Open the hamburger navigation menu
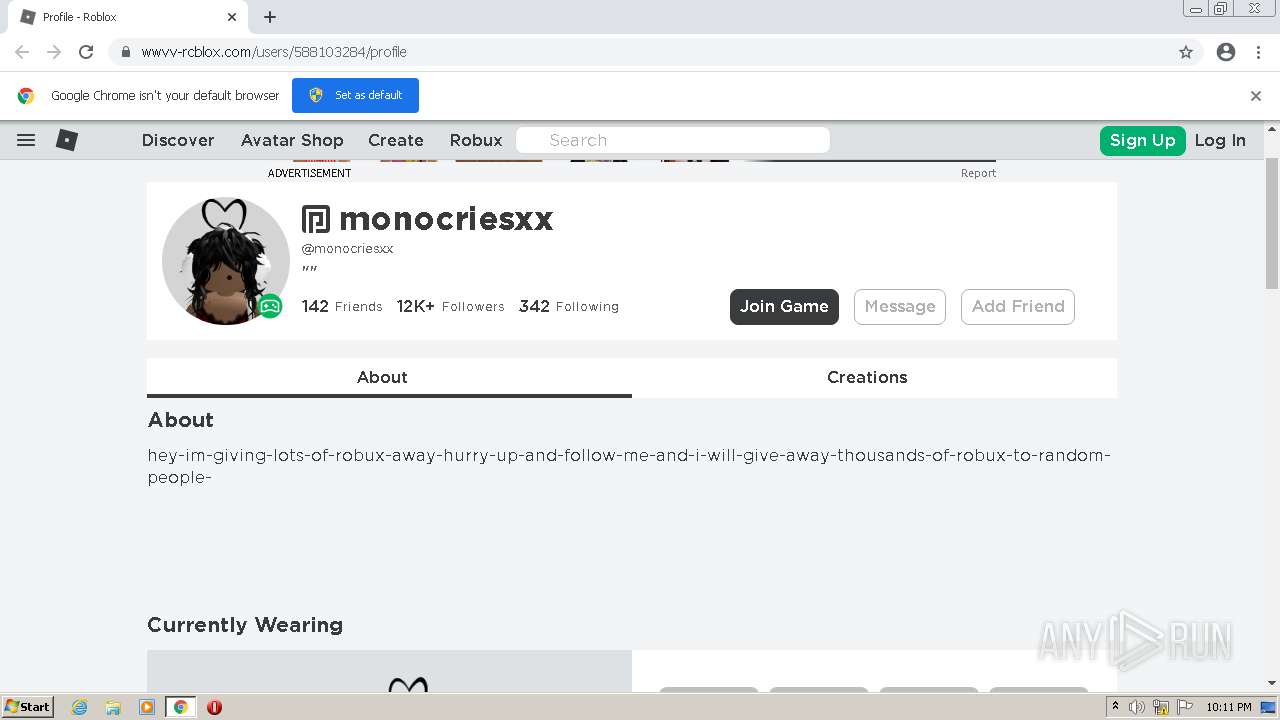1280x720 pixels. tap(26, 140)
